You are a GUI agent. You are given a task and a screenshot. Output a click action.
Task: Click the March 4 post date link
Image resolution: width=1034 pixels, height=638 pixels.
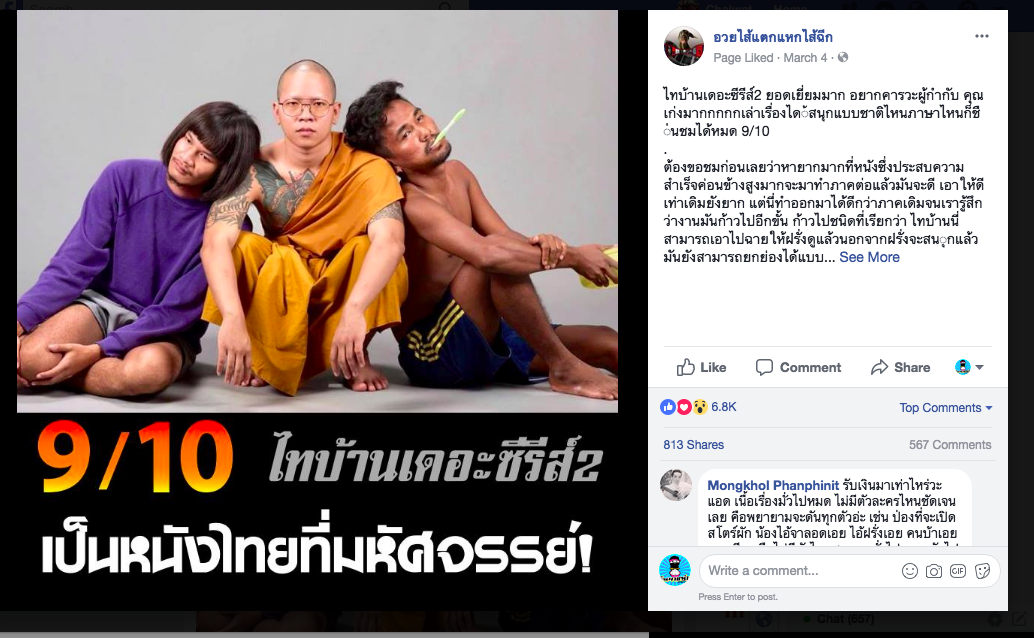[x=805, y=58]
